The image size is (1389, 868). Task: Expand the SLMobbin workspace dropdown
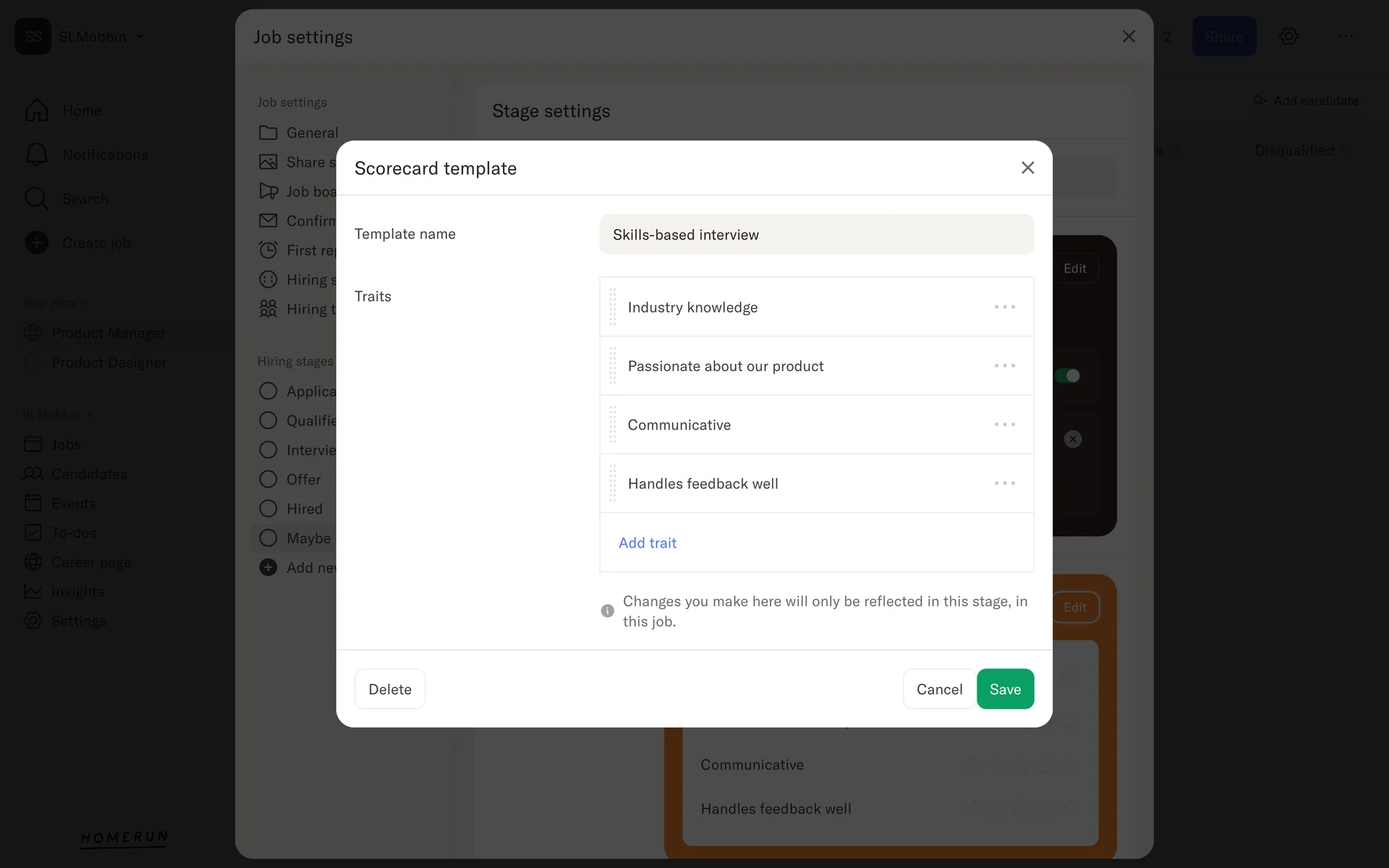[140, 37]
